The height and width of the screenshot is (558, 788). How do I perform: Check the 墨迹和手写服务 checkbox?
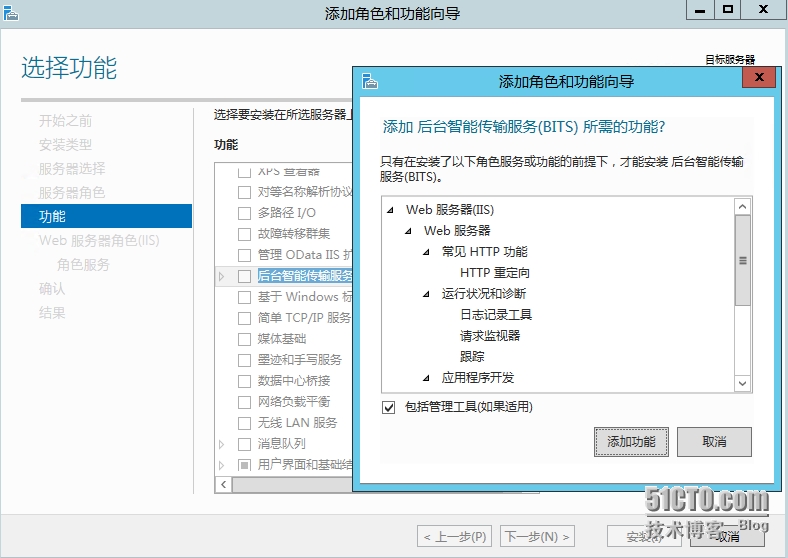[x=244, y=360]
